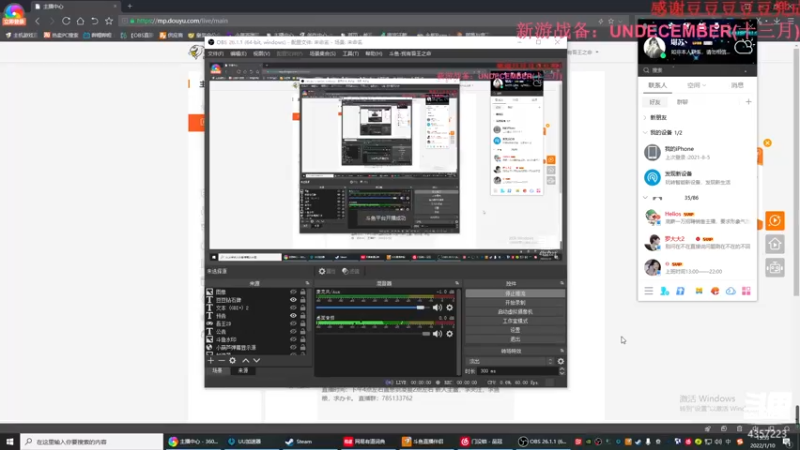The height and width of the screenshot is (450, 800).
Task: Reload the browser page
Action: [x=66, y=21]
